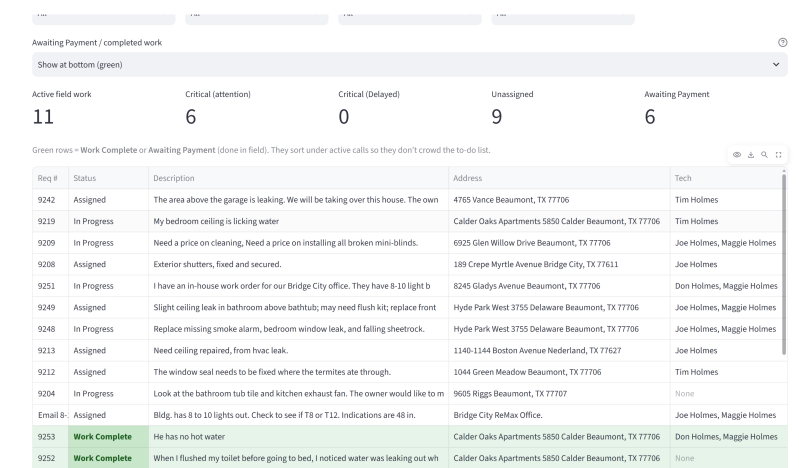Click the Unassigned metric value 9
The image size is (799, 468).
click(497, 117)
